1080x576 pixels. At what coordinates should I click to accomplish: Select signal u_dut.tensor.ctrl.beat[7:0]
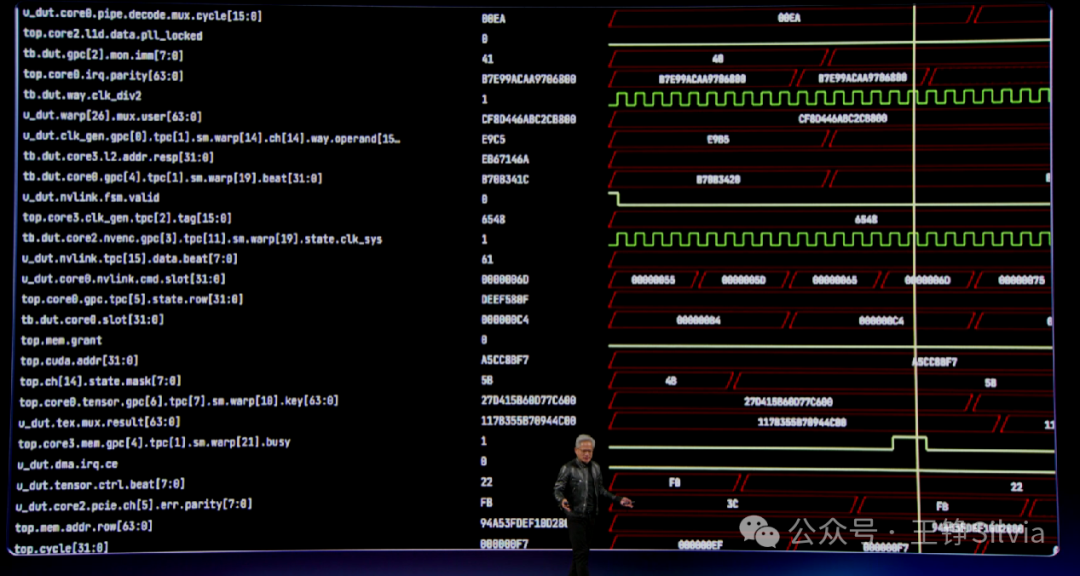point(101,484)
